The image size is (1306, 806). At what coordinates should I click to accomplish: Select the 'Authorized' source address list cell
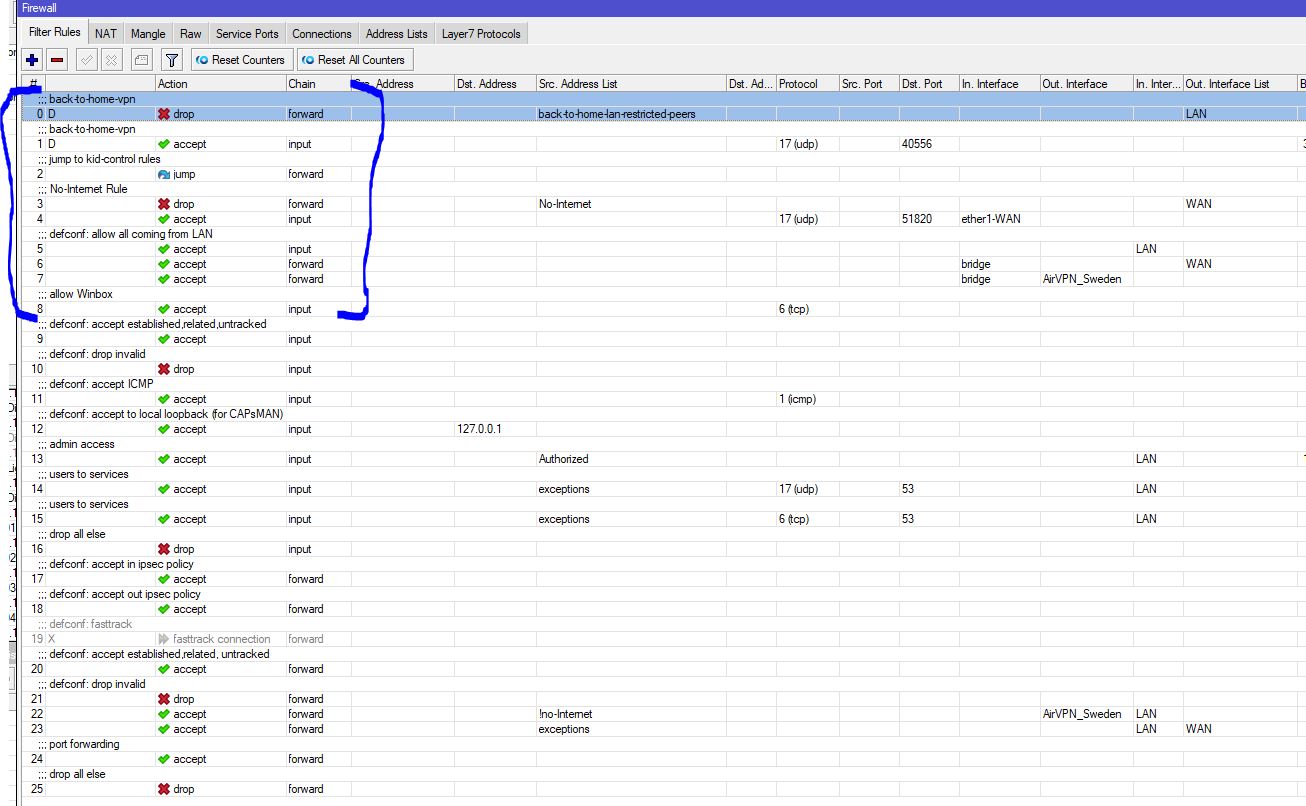pyautogui.click(x=564, y=459)
